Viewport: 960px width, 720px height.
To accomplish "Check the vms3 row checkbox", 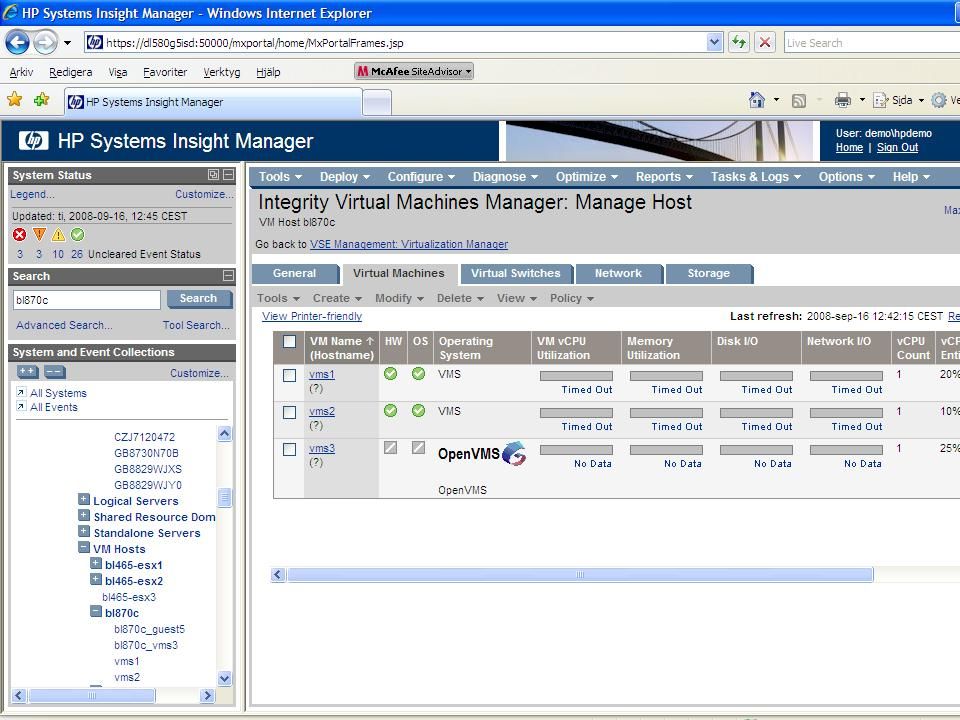I will coord(290,449).
